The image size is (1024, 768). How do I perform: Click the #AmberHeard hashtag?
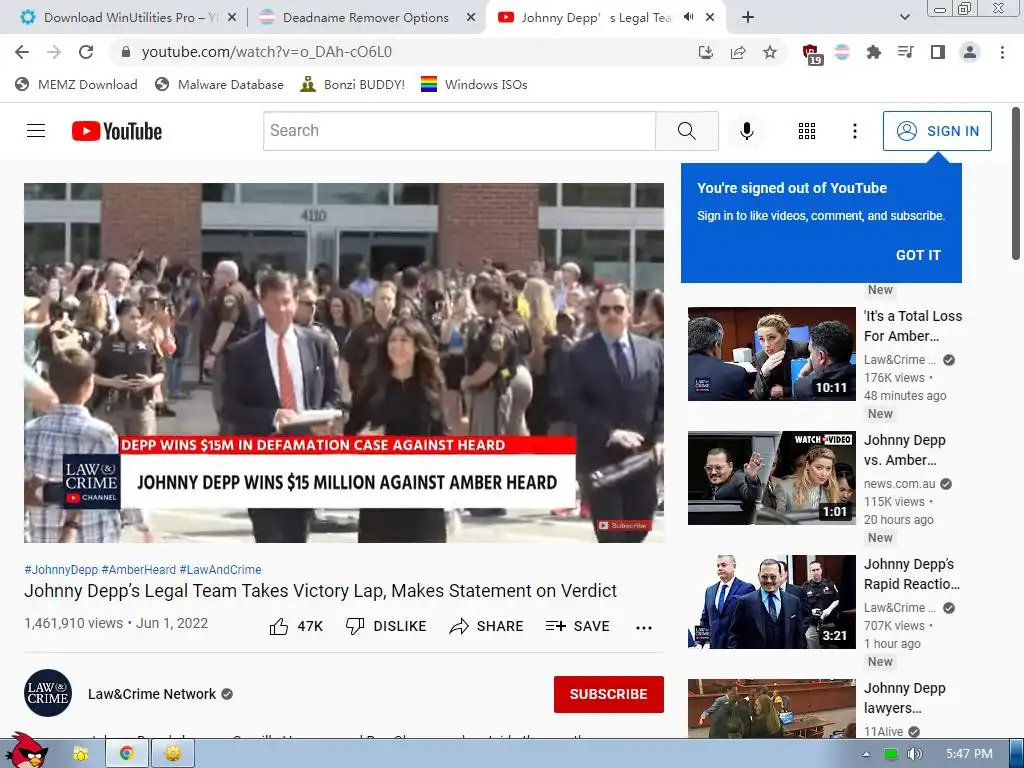tap(138, 569)
